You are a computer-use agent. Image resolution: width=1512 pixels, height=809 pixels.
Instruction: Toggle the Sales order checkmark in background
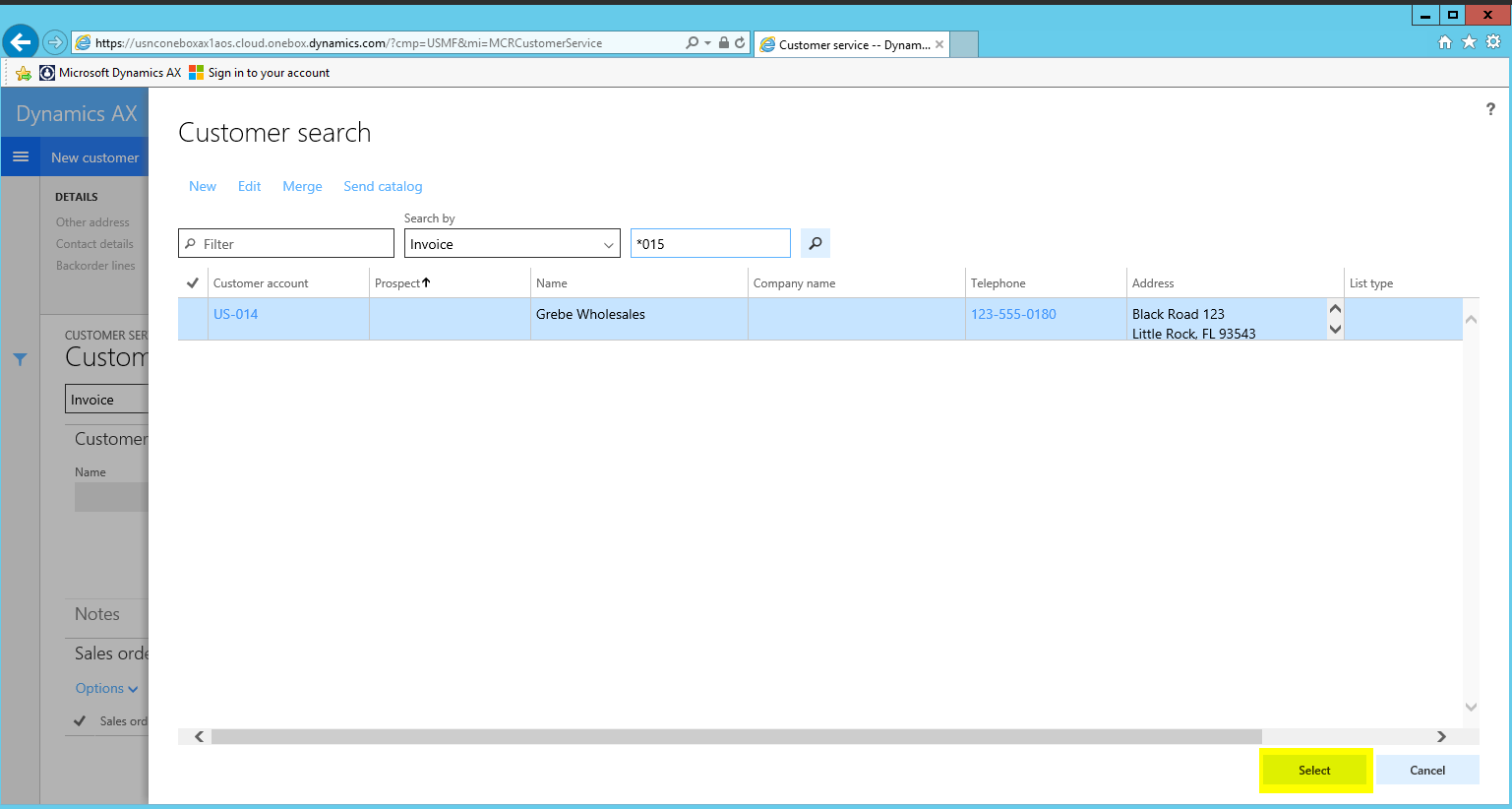[80, 721]
